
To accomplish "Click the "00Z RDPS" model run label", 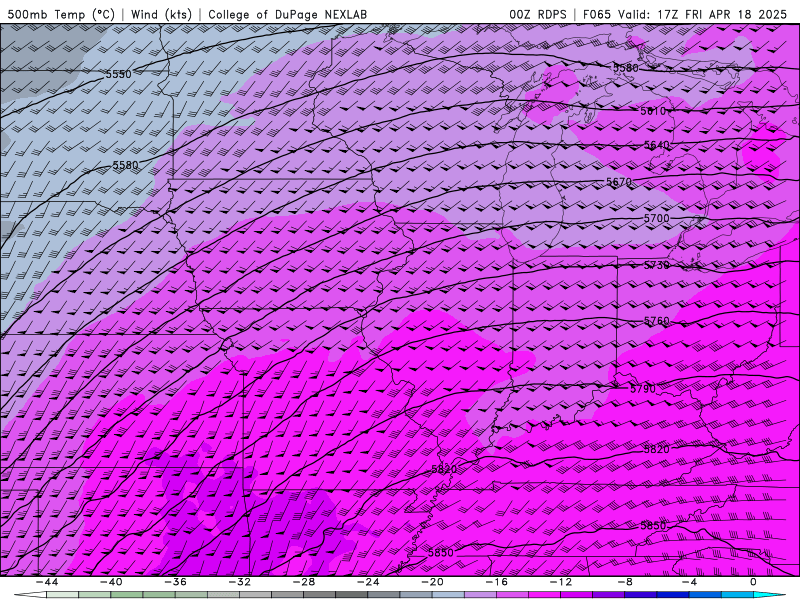I will coord(538,14).
